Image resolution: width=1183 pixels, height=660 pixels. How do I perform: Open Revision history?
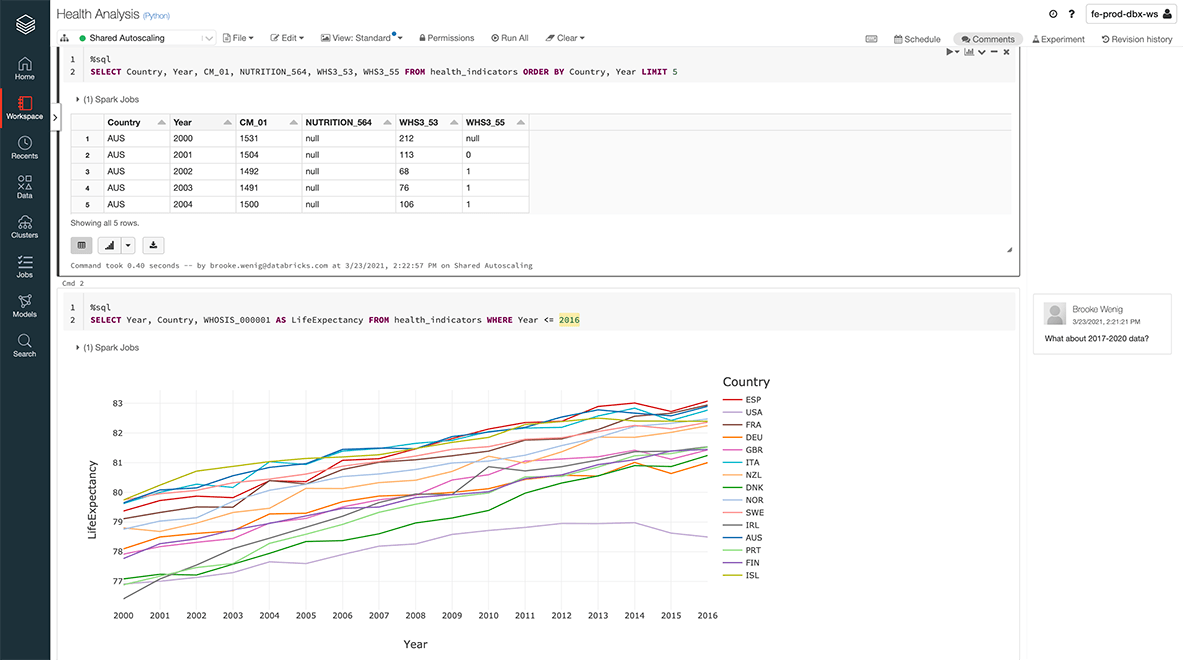tap(1137, 39)
